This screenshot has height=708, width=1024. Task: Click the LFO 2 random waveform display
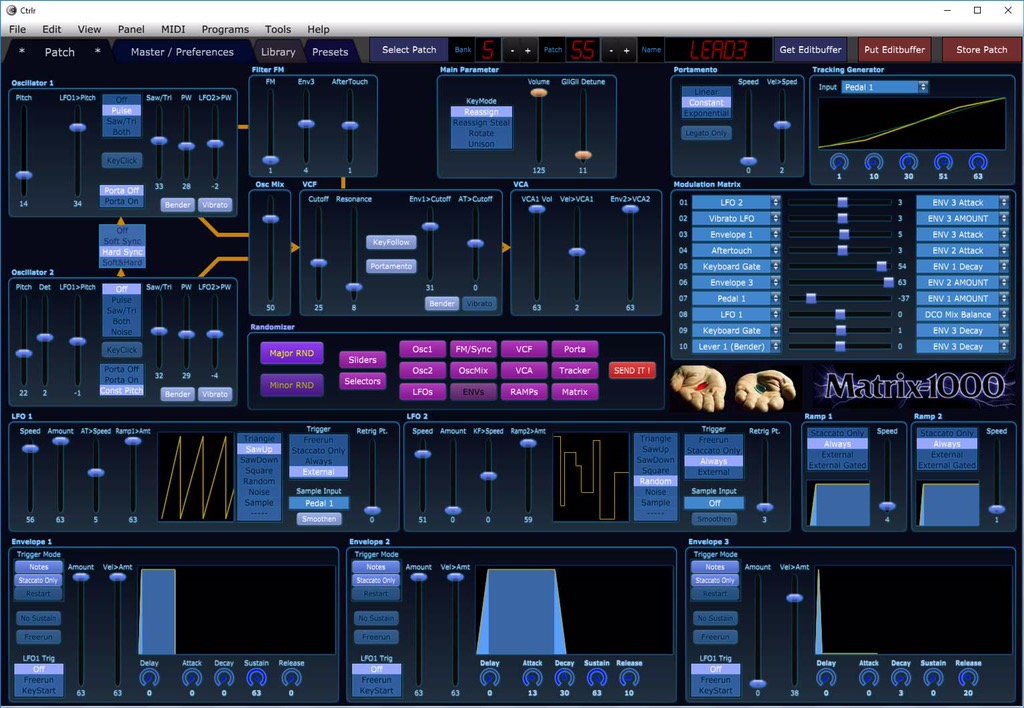point(590,477)
